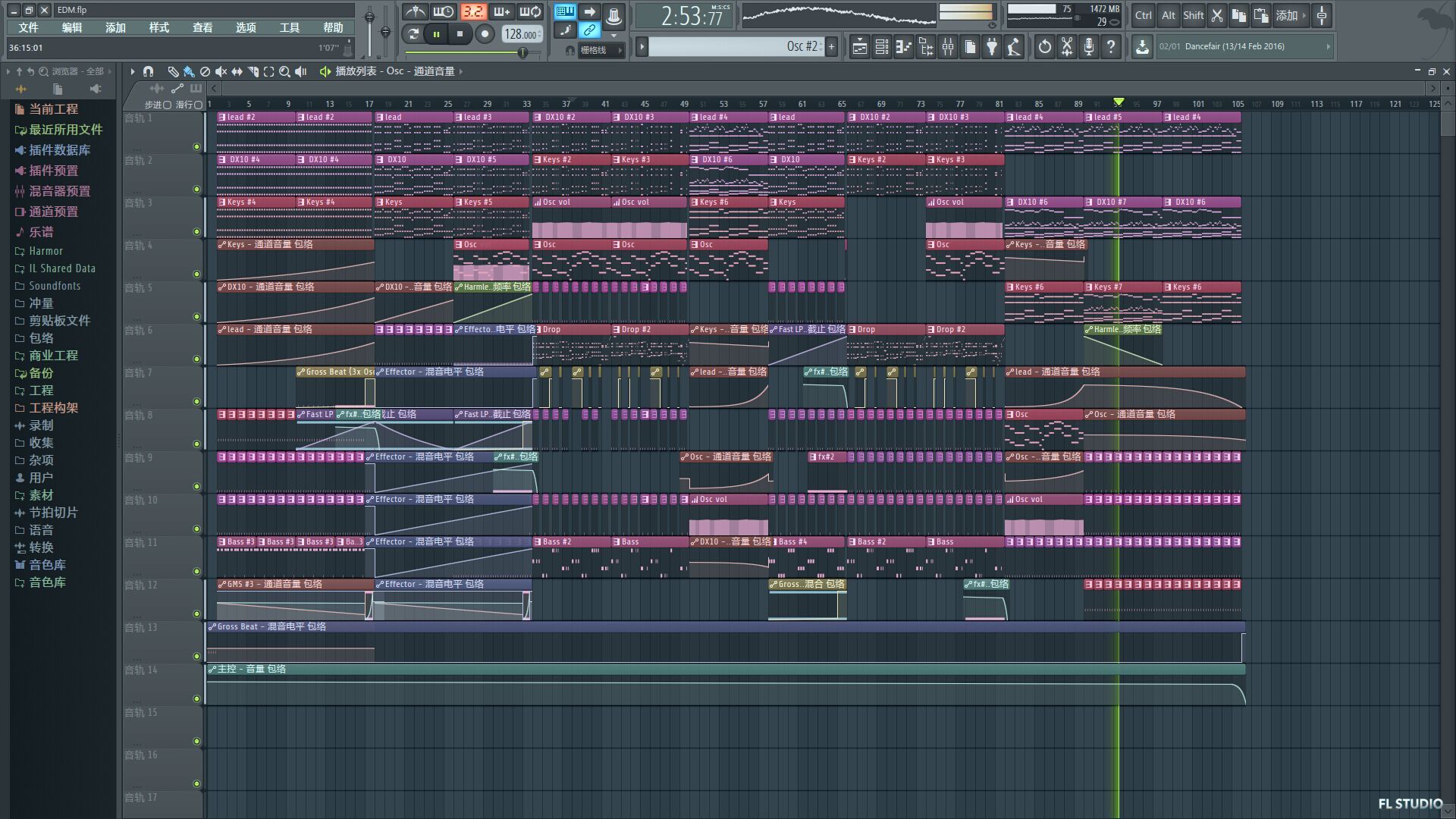Screen dimensions: 1456x819
Task: Click one-click audio recording microphone
Action: 1089,47
